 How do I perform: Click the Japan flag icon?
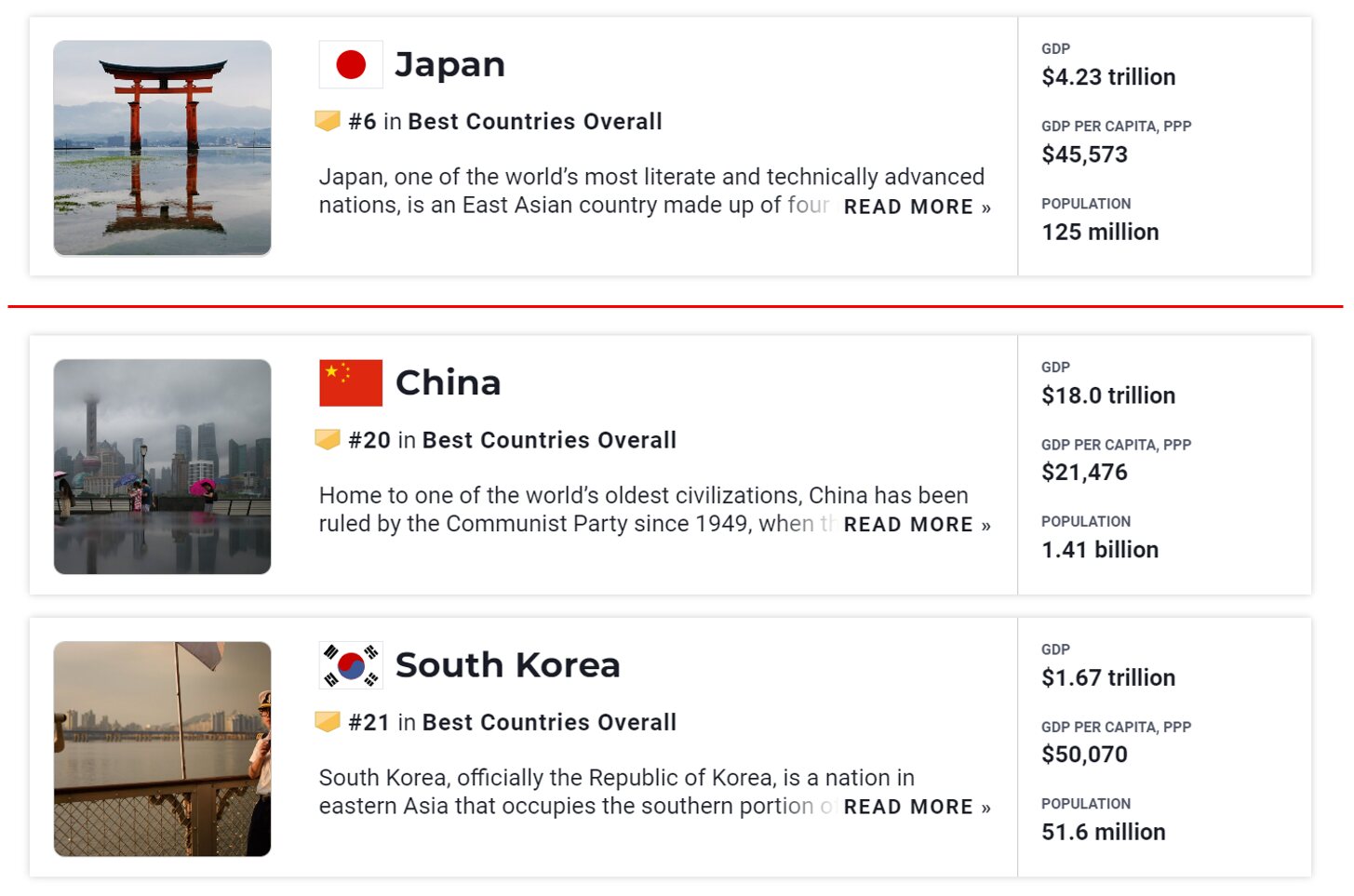pyautogui.click(x=351, y=64)
